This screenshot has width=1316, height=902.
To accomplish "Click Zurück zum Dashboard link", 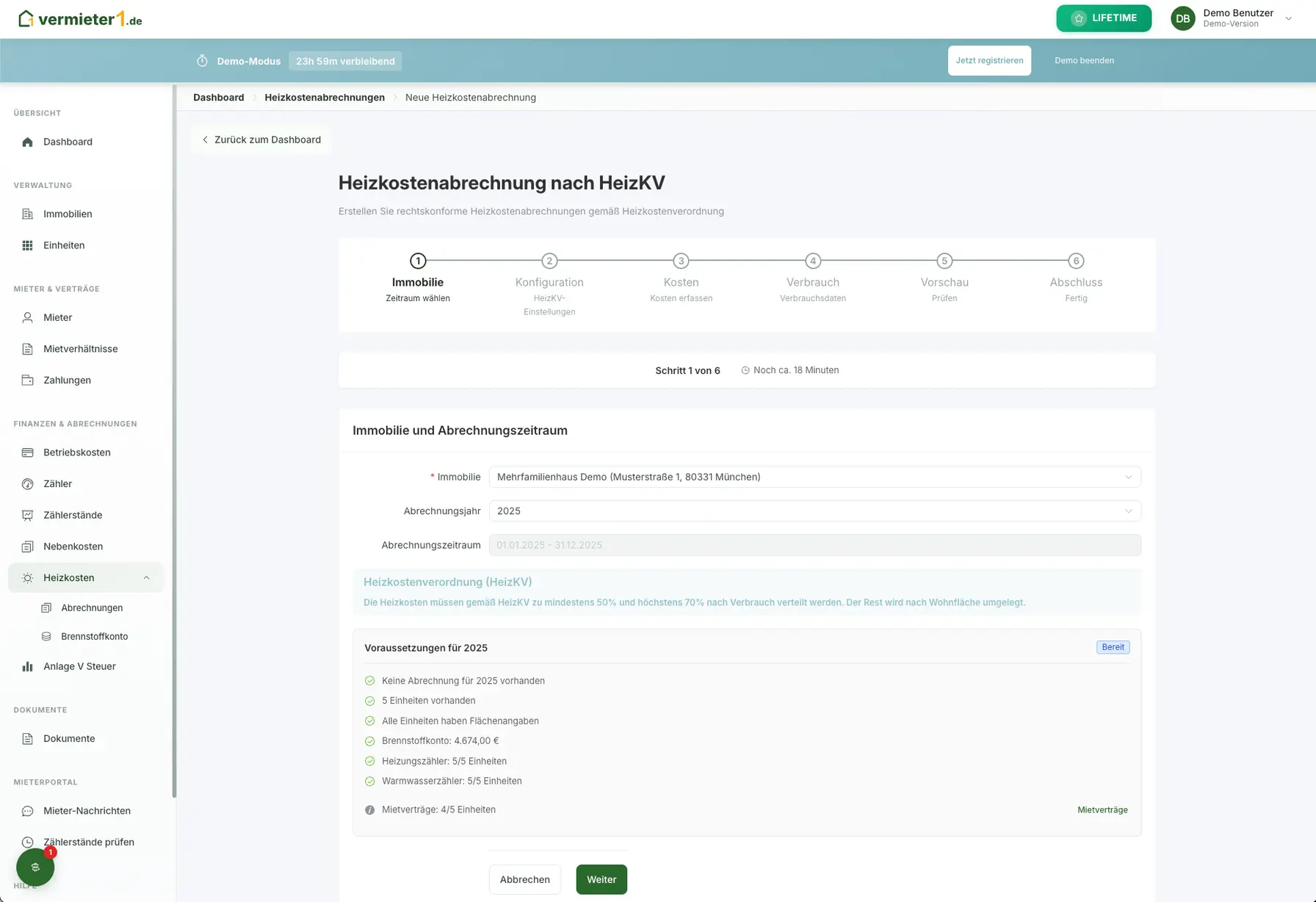I will [261, 140].
